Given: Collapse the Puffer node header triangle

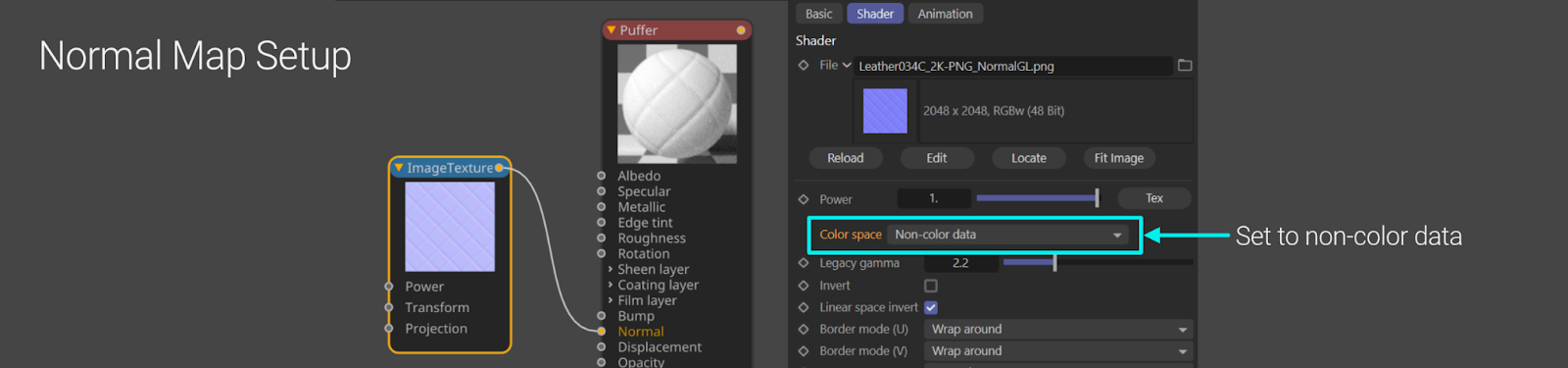Looking at the screenshot, I should pos(612,30).
